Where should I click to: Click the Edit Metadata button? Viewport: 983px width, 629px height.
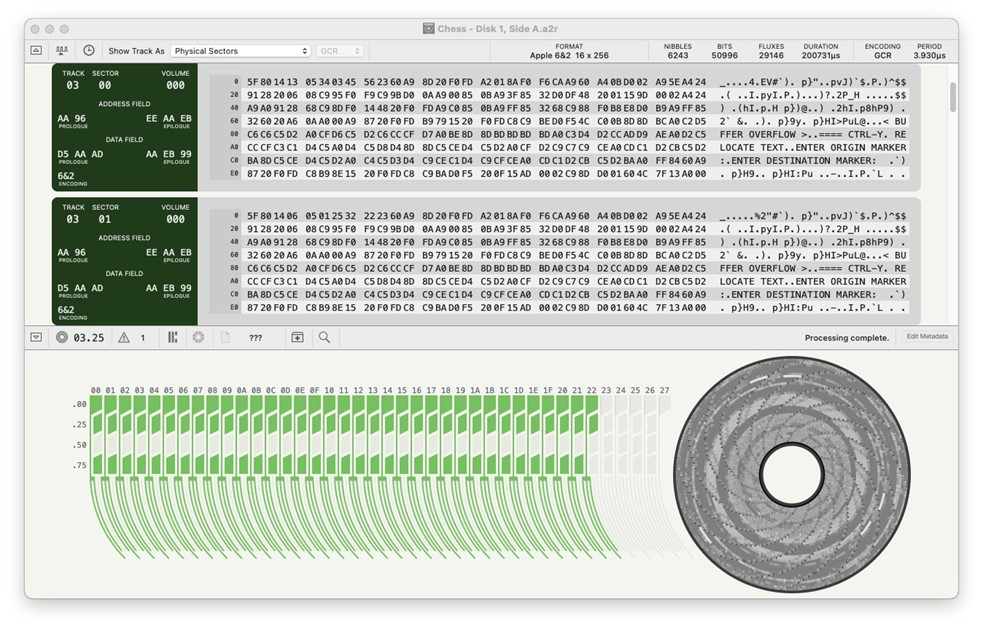coord(927,337)
